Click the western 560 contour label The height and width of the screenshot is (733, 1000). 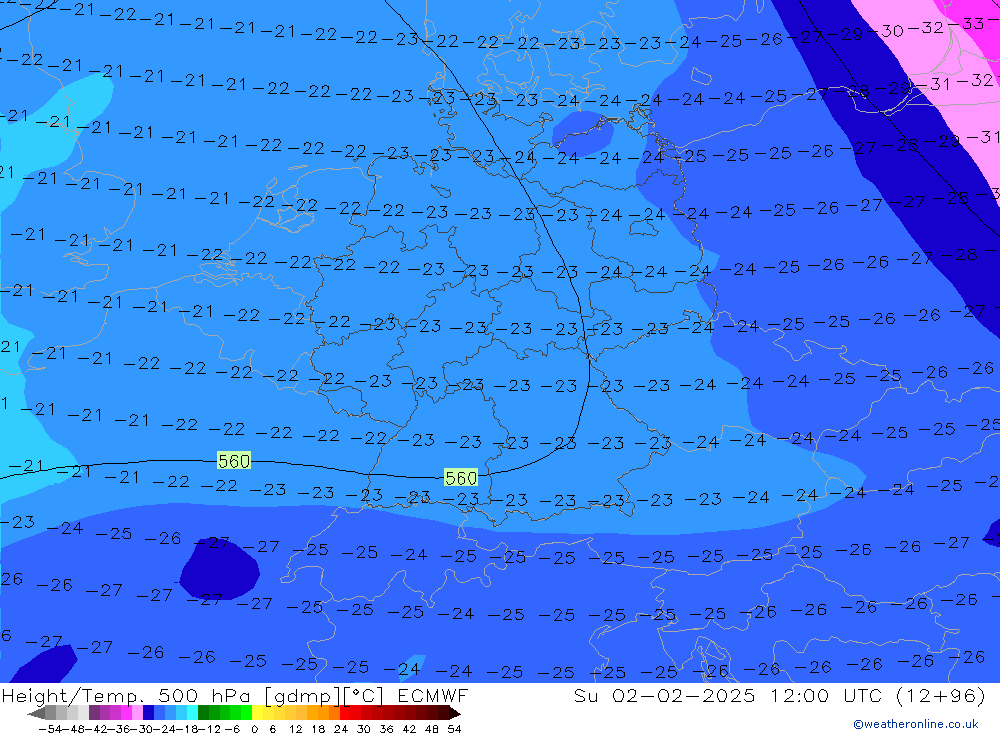click(x=233, y=461)
